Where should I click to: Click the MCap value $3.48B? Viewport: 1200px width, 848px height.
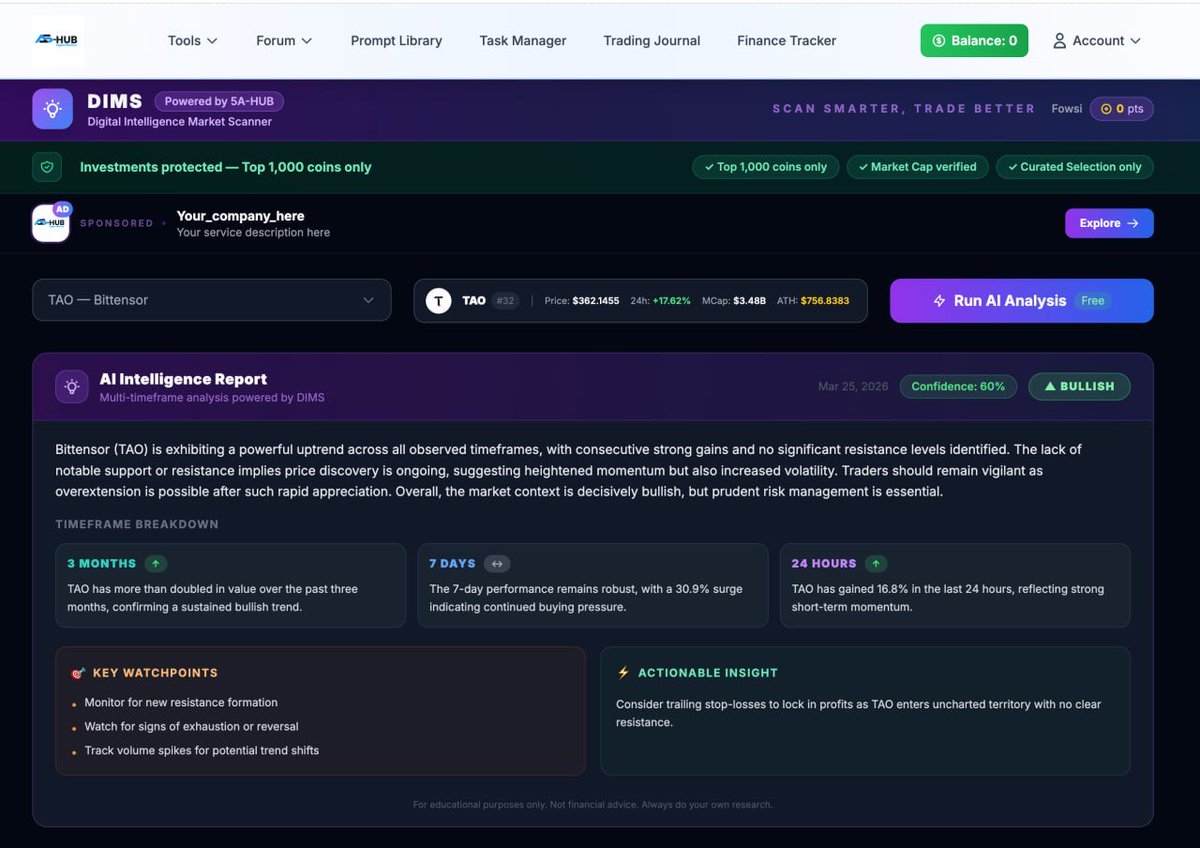749,301
